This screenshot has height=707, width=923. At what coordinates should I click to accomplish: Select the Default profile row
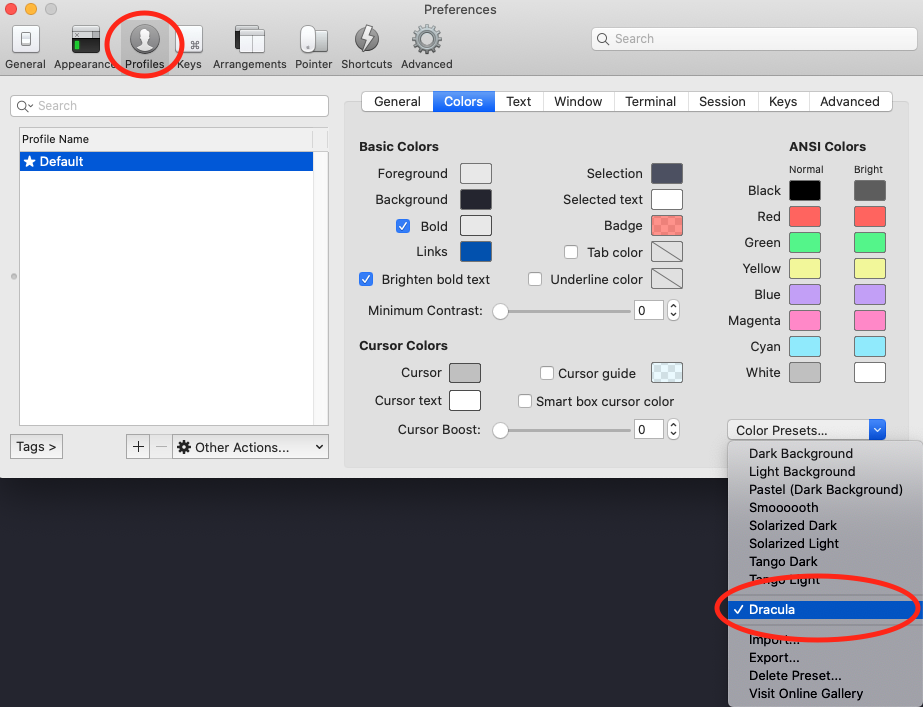click(167, 161)
